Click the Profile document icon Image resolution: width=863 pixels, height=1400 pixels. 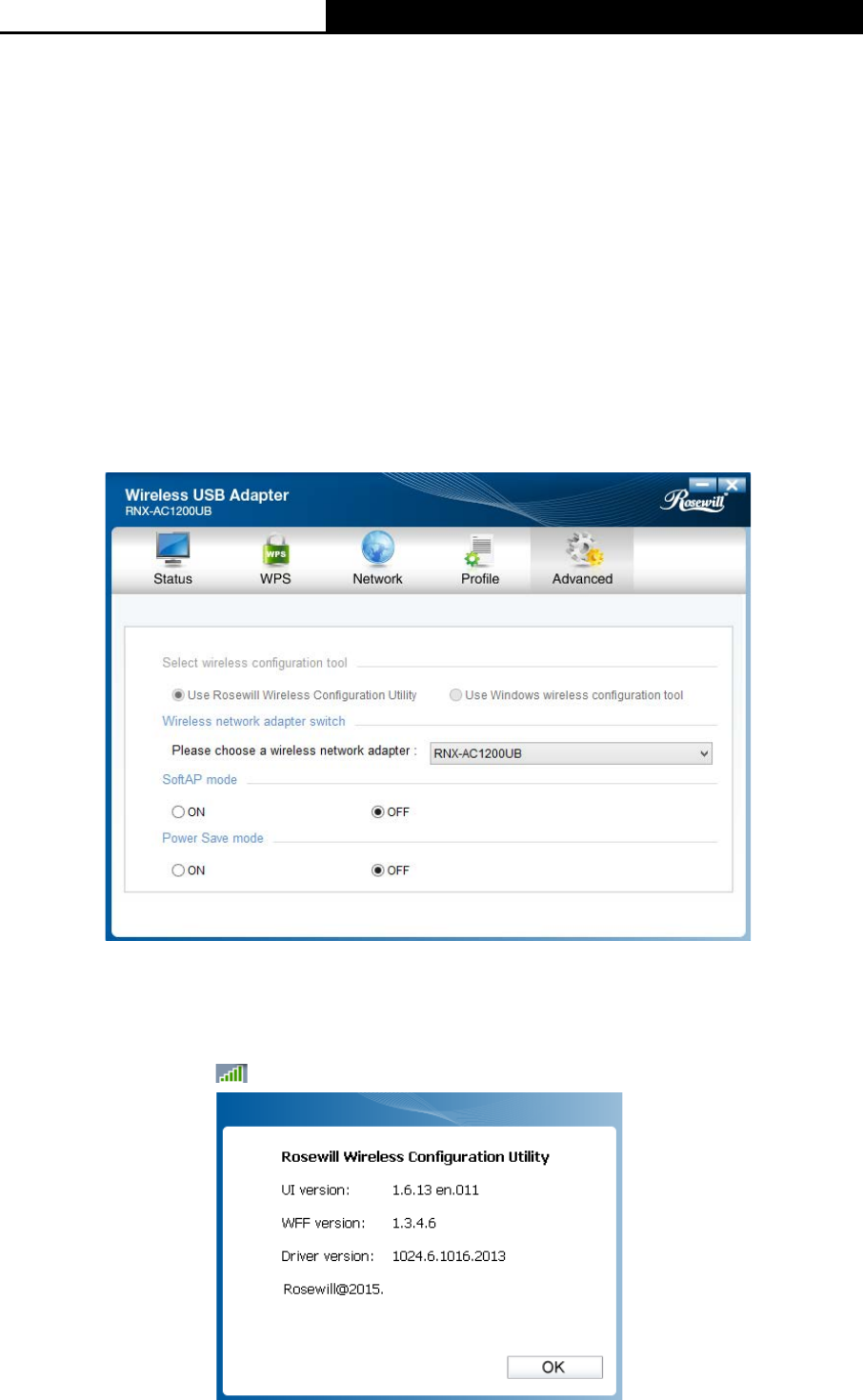point(480,550)
